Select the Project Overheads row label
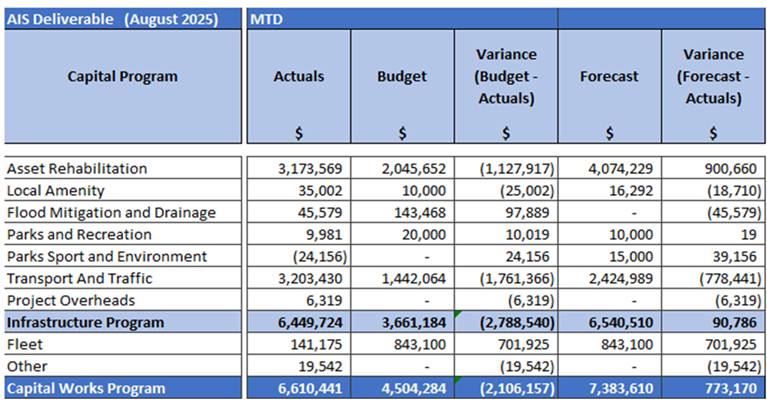 [123, 300]
